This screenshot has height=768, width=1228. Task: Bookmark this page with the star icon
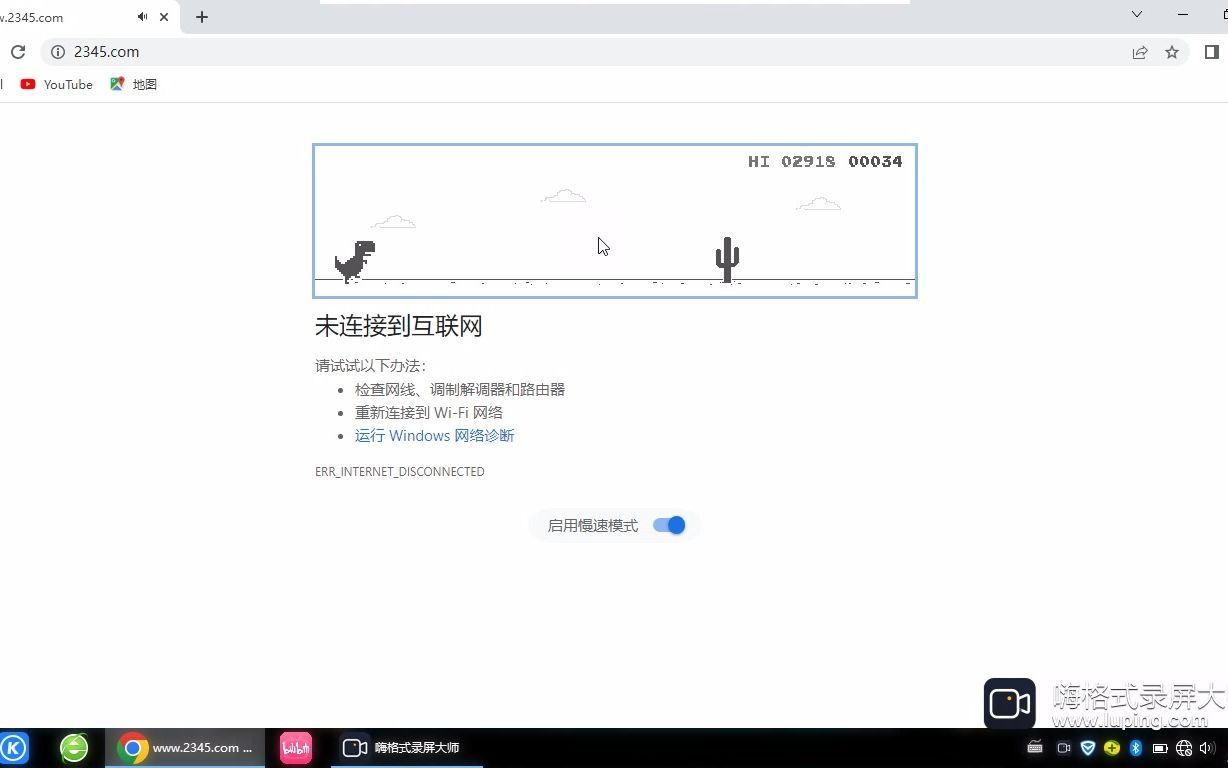tap(1172, 52)
